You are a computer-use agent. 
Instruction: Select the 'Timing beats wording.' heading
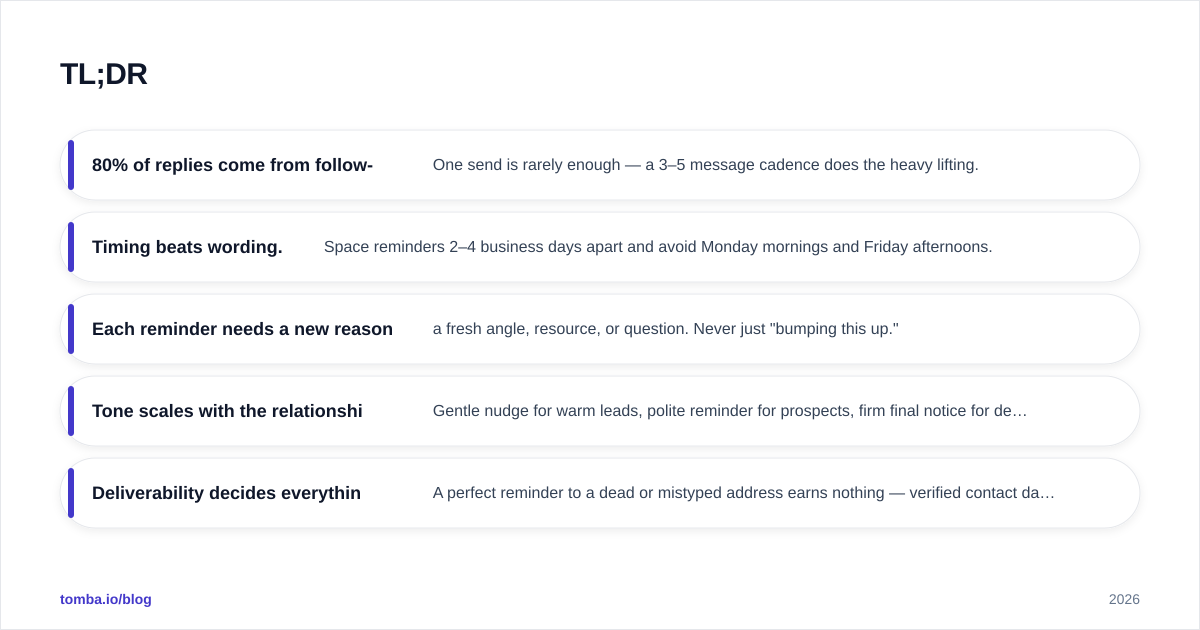tap(187, 247)
